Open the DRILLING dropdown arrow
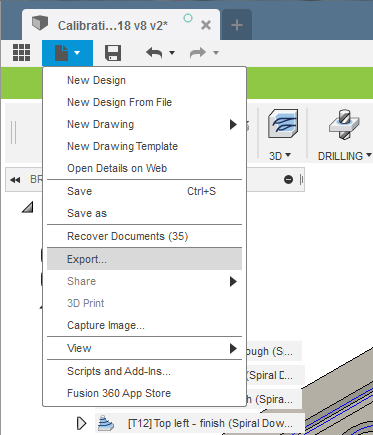The image size is (373, 435). click(x=368, y=155)
